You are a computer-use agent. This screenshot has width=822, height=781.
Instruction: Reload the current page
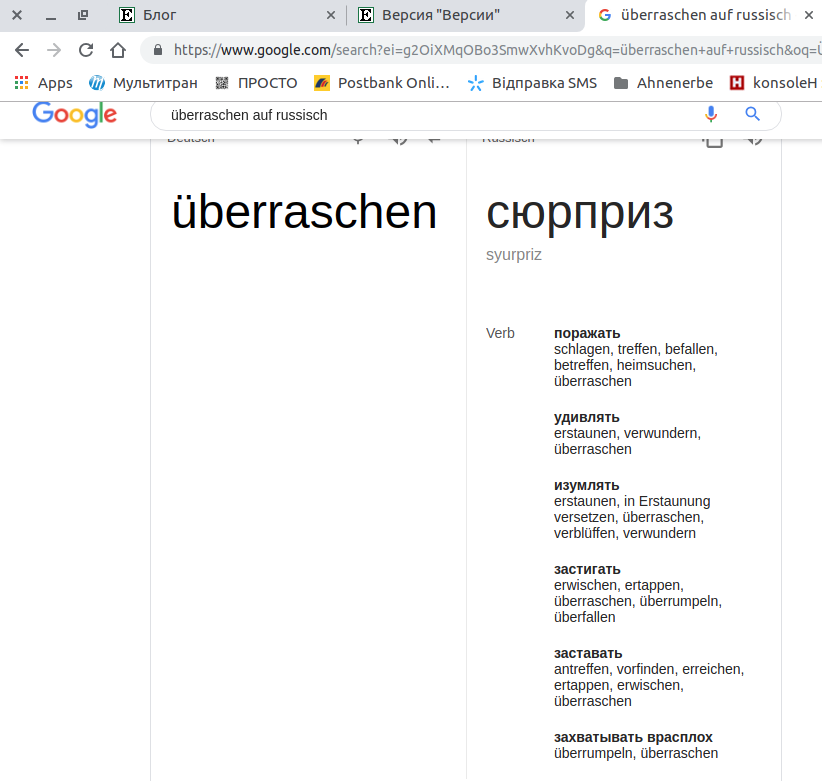(86, 50)
